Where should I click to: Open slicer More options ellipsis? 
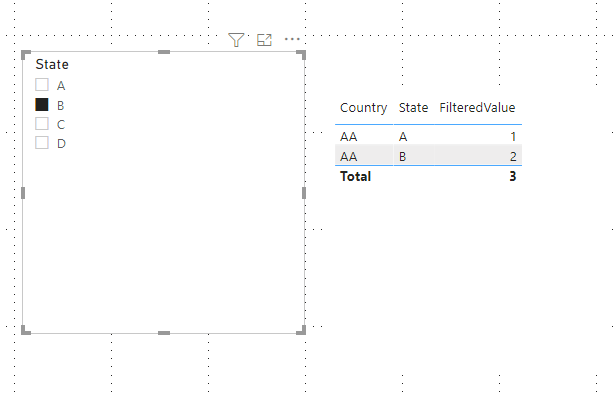[x=292, y=39]
